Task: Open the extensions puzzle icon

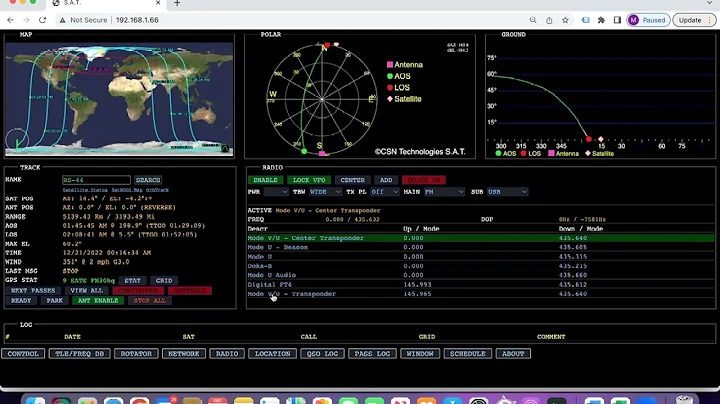Action: 601,20
